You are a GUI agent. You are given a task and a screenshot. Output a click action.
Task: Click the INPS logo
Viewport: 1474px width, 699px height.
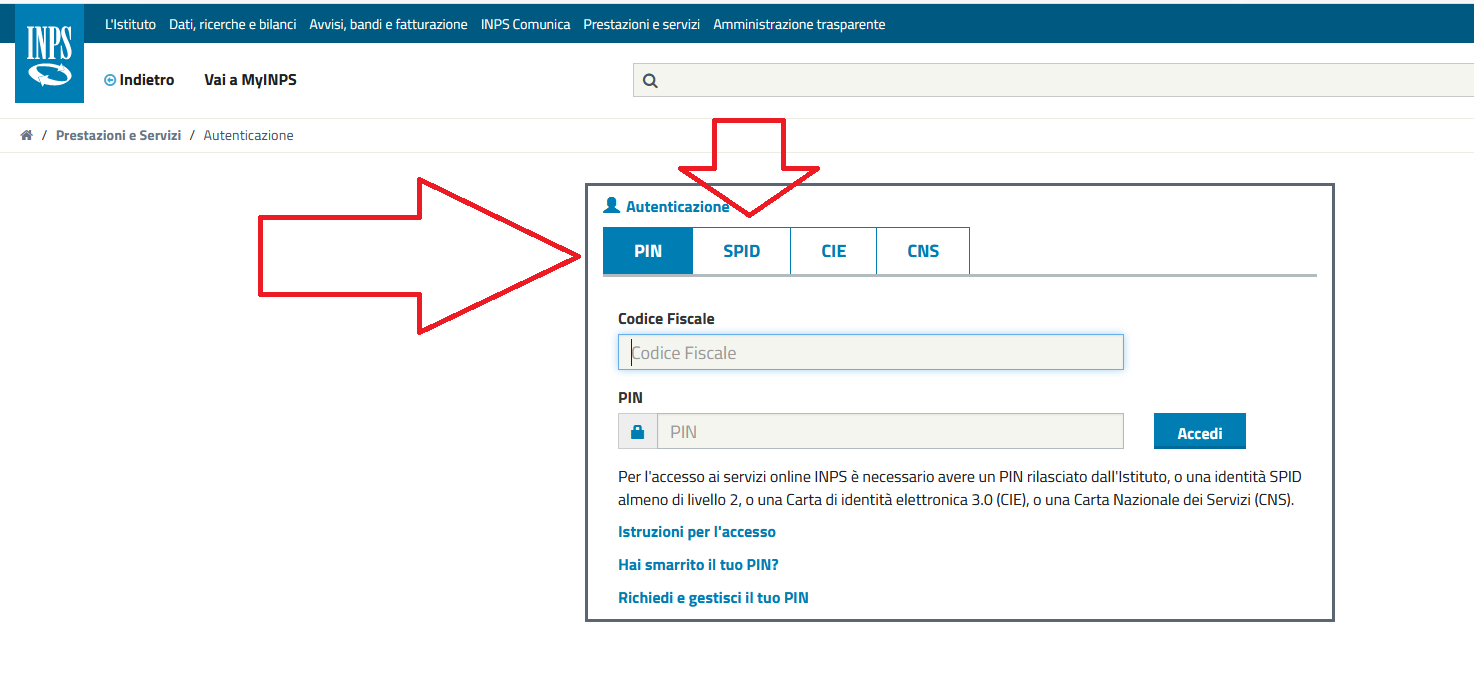49,53
